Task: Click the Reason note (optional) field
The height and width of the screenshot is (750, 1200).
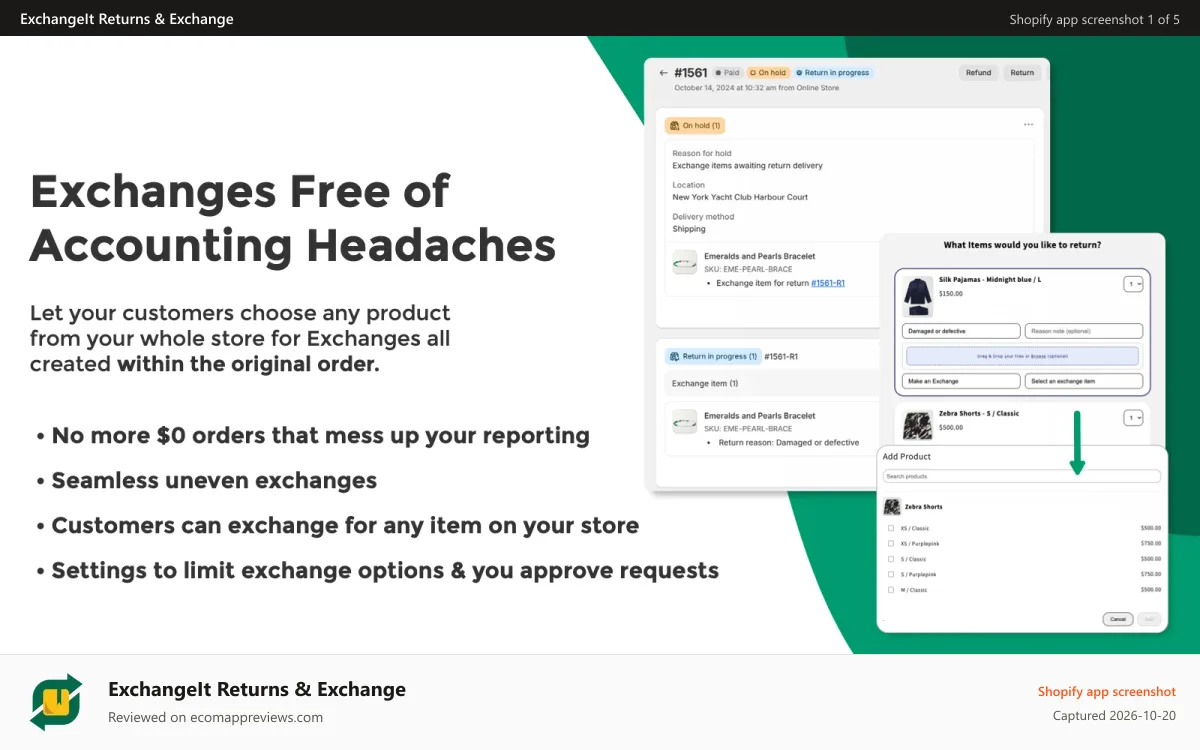Action: 1084,331
